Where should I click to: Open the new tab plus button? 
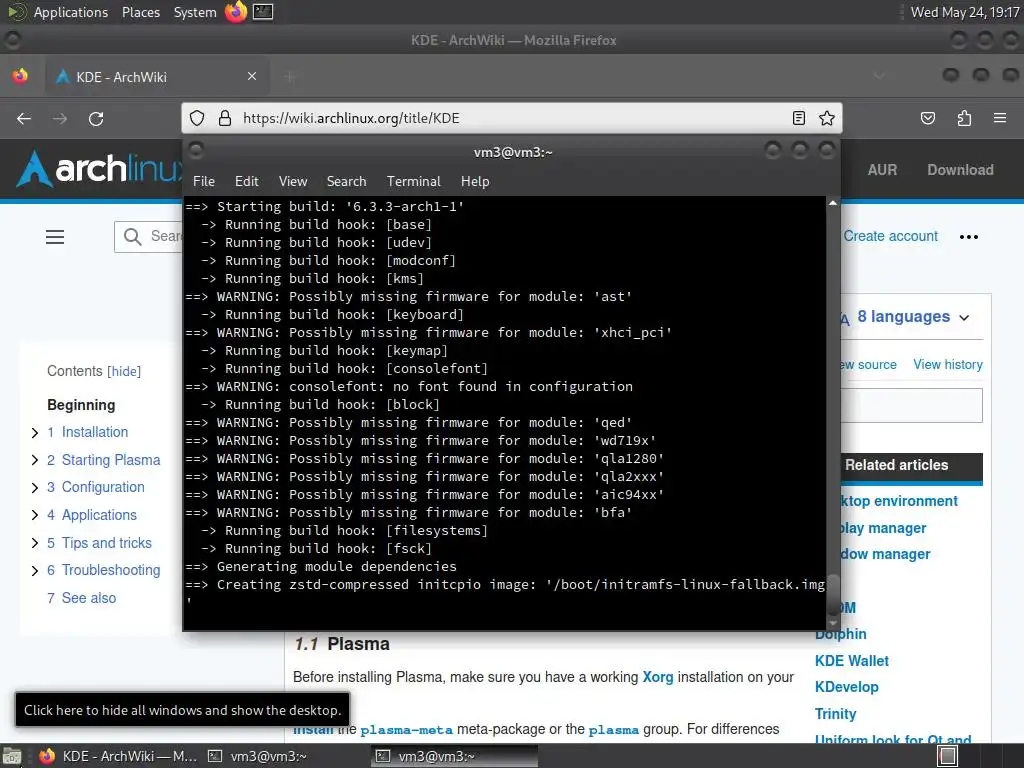(291, 77)
